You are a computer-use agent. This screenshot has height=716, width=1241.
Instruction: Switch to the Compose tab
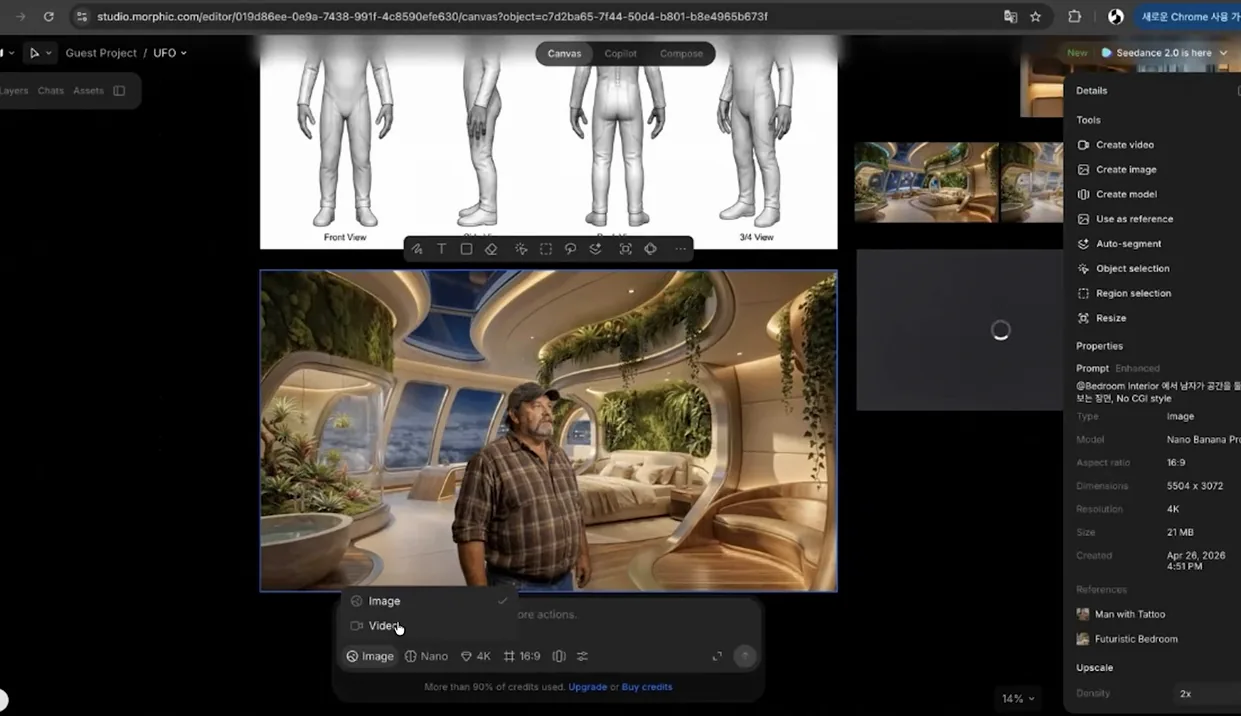pos(681,54)
